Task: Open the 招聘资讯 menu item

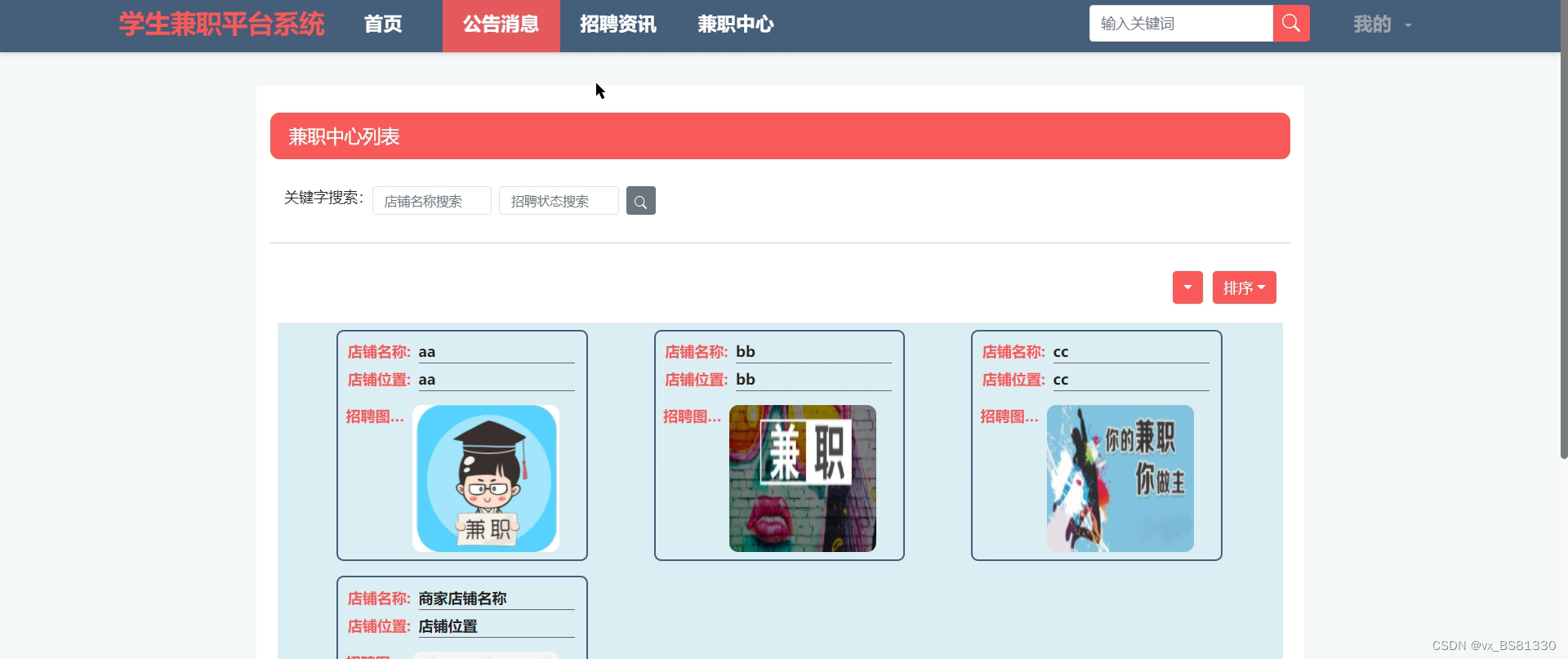Action: coord(618,24)
